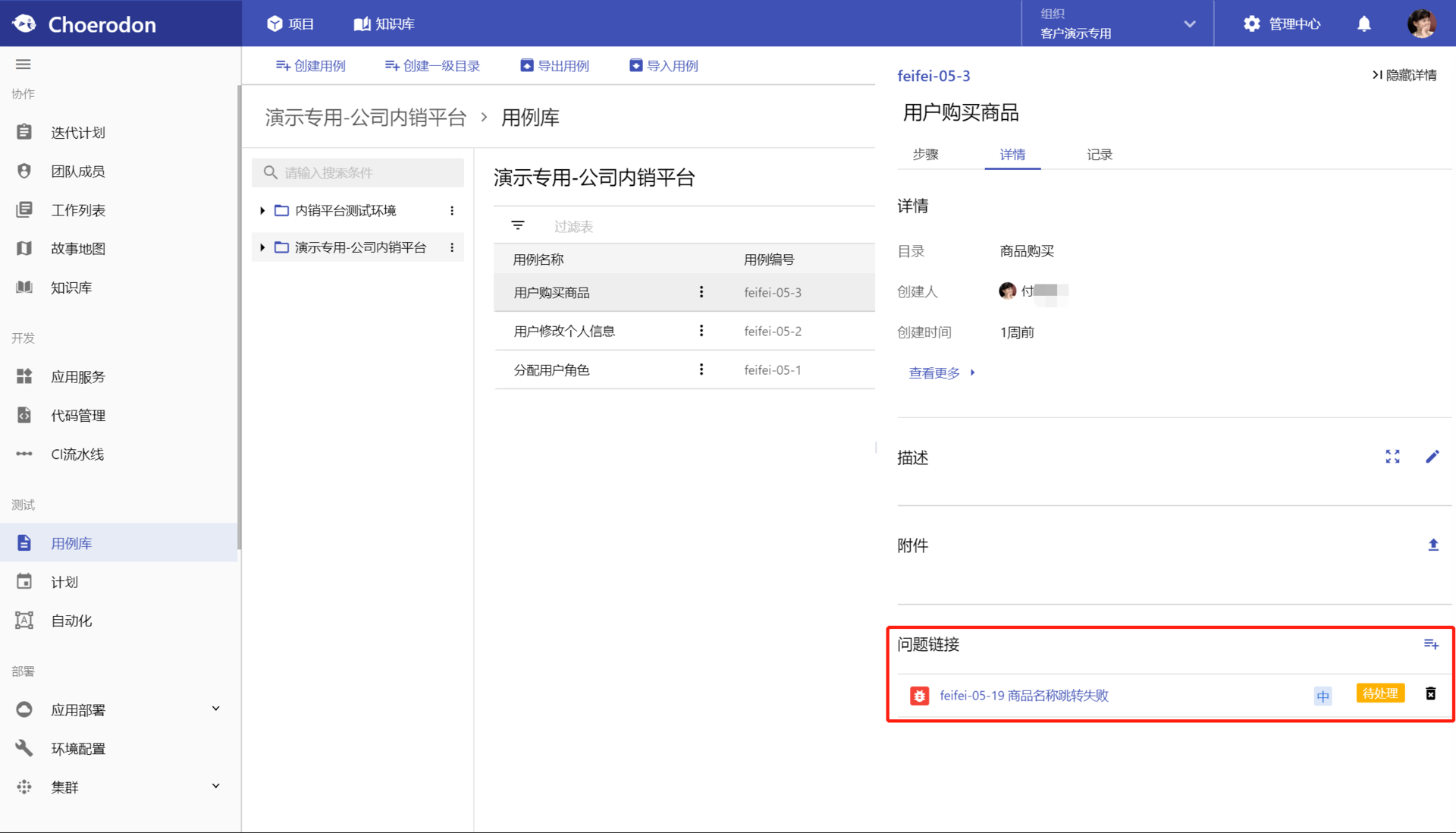Click the 待处理 status tag
Image resolution: width=1456 pixels, height=833 pixels.
1379,693
